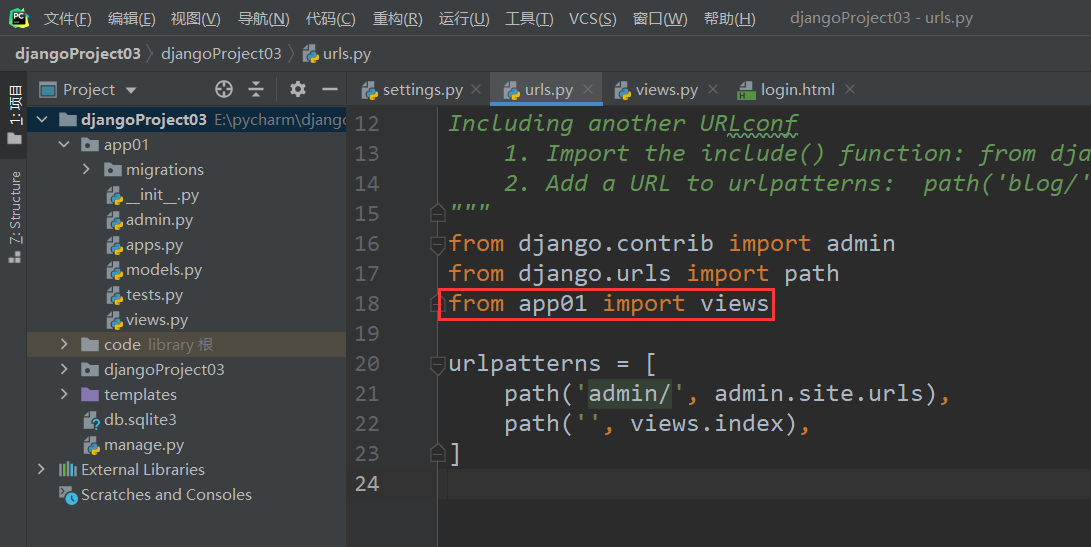
Task: Open the 视图(V) menu
Action: [x=196, y=19]
